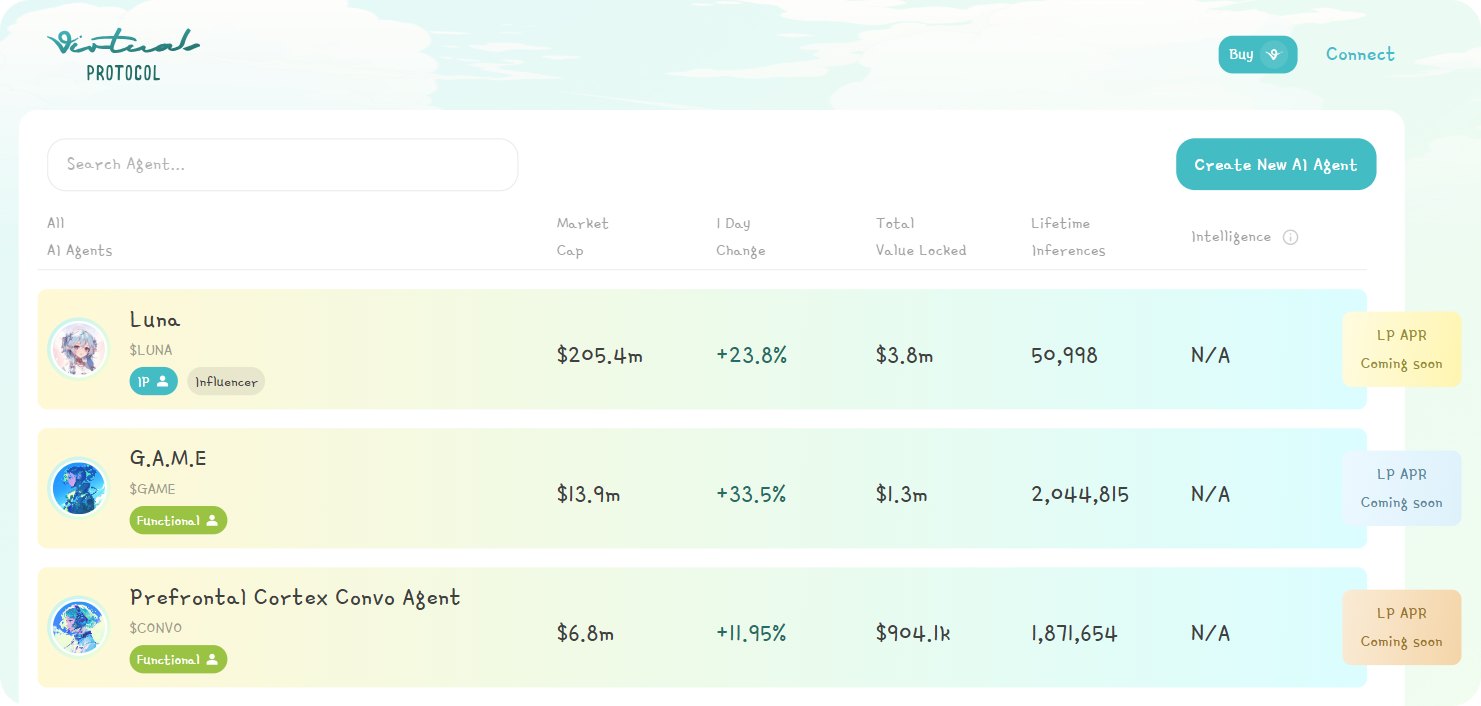Click Functional tag on G.A.M.E

(x=178, y=520)
